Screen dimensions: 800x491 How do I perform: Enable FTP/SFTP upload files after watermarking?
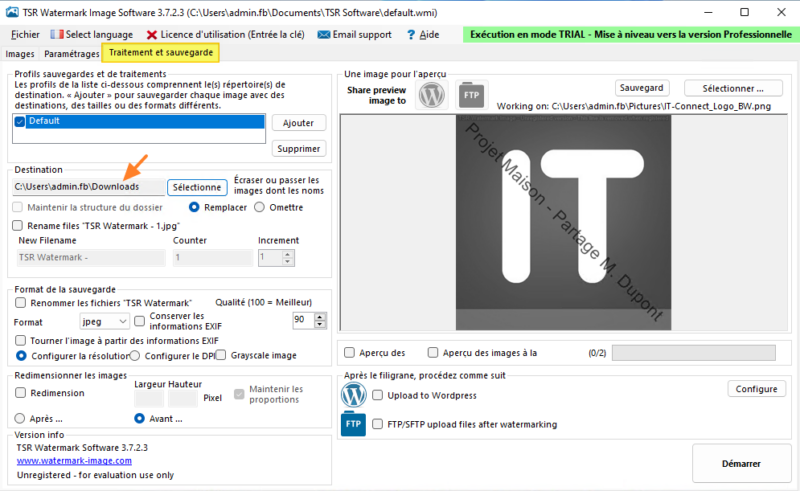click(x=378, y=424)
